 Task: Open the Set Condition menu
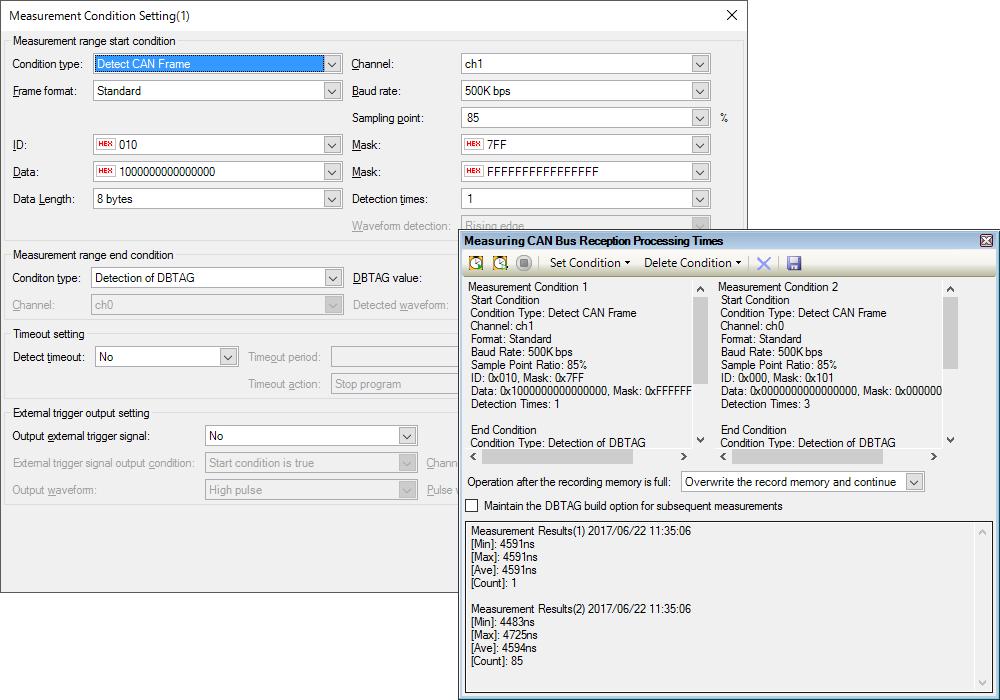[x=590, y=263]
